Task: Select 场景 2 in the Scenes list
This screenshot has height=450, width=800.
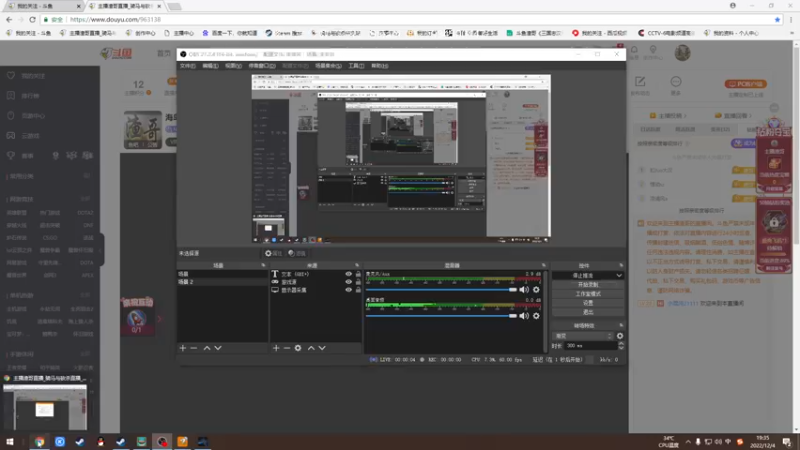Action: pyautogui.click(x=222, y=282)
